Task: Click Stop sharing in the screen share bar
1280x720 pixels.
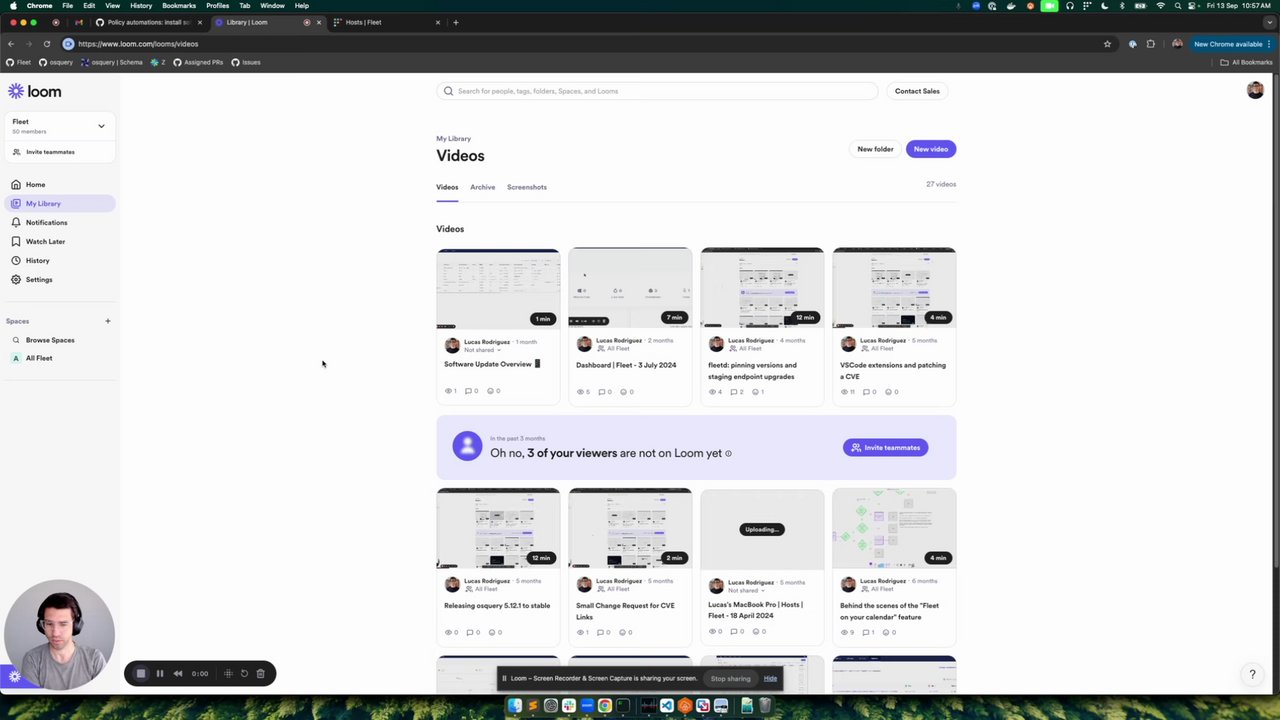Action: coord(730,679)
